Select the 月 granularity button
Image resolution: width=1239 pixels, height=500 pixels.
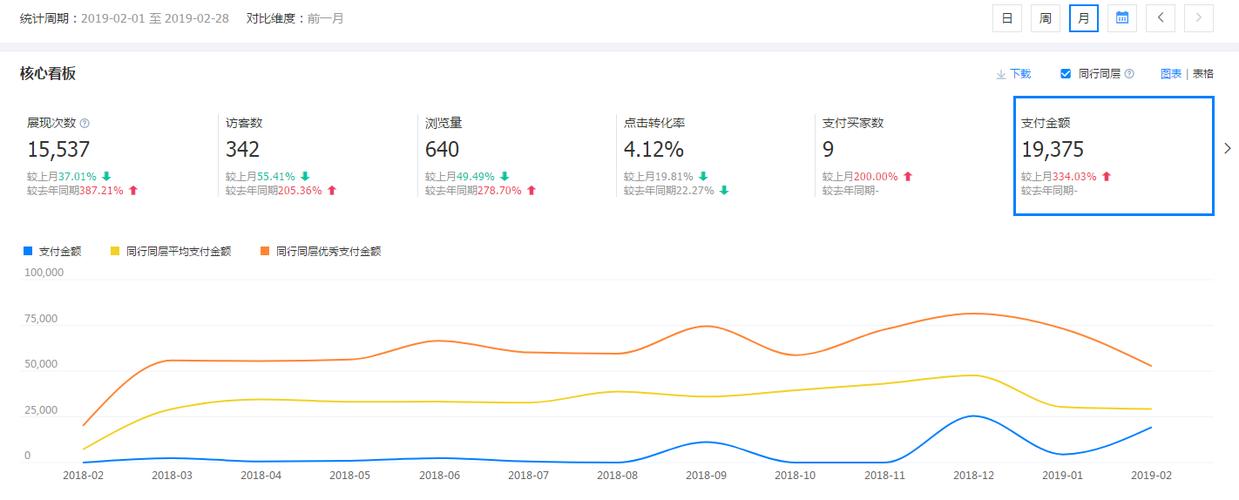pyautogui.click(x=1083, y=18)
